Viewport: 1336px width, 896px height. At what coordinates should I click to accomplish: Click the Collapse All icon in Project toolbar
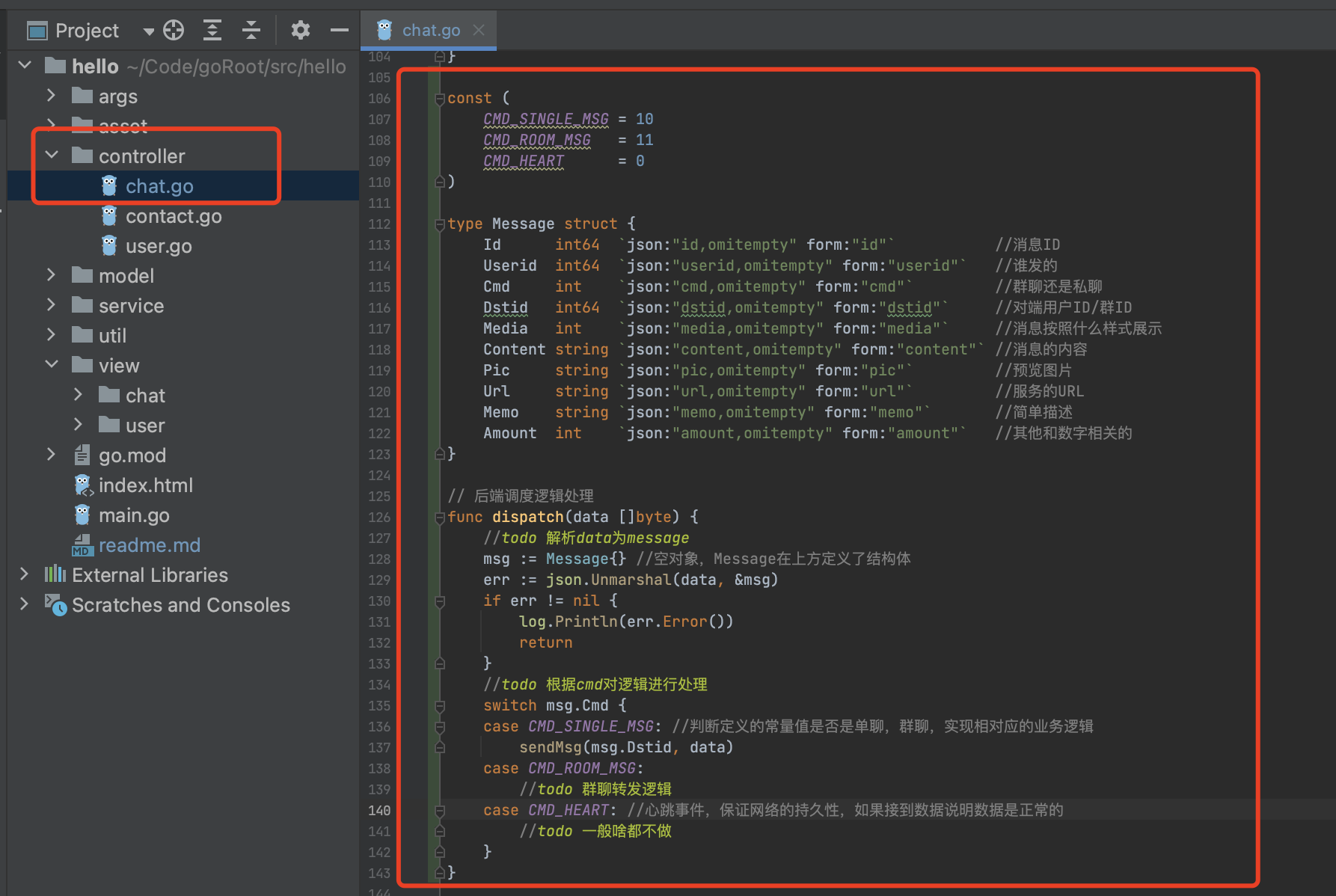251,30
